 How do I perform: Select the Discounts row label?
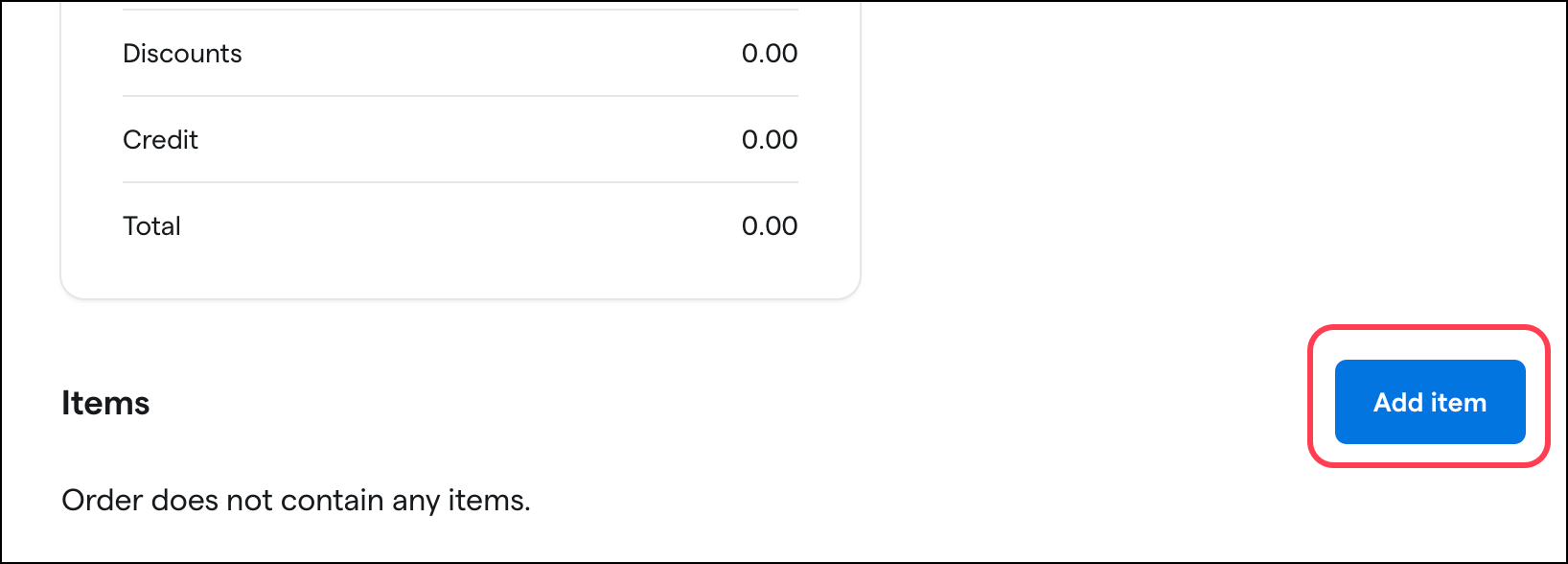point(182,54)
